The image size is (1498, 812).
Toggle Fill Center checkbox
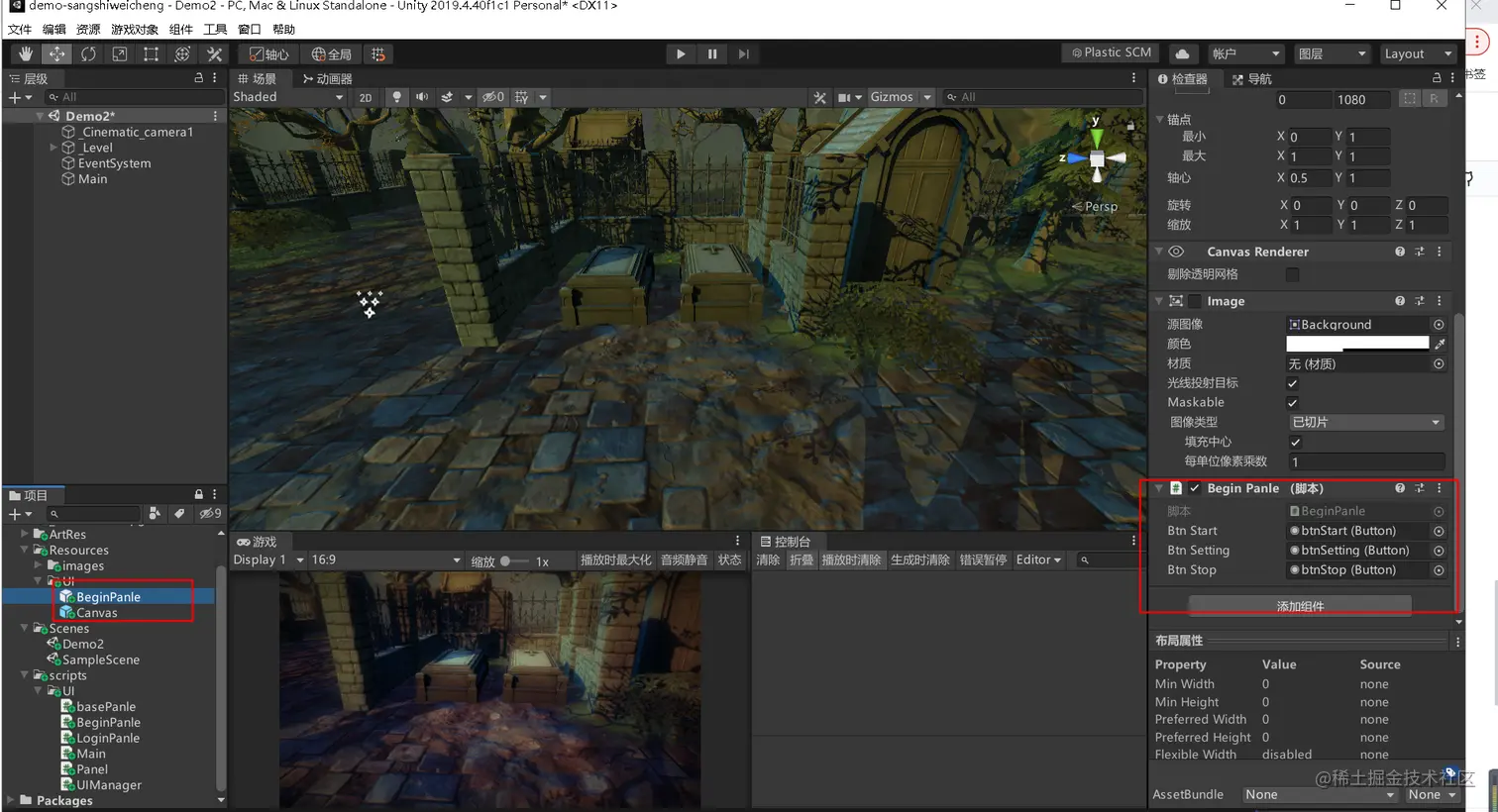click(1295, 442)
